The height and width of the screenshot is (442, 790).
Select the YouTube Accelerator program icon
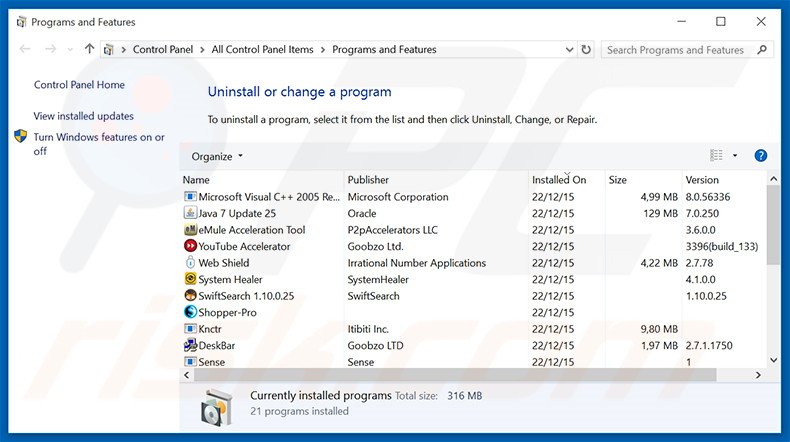click(191, 247)
